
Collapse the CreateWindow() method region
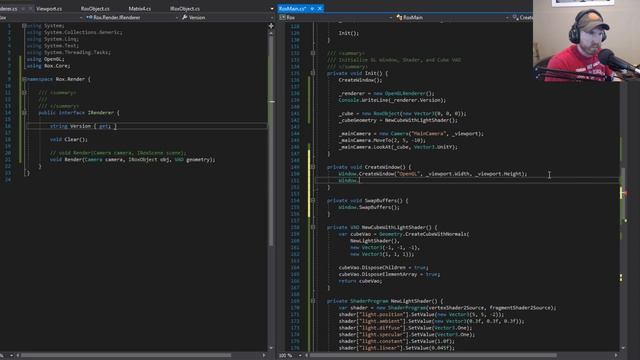313,167
